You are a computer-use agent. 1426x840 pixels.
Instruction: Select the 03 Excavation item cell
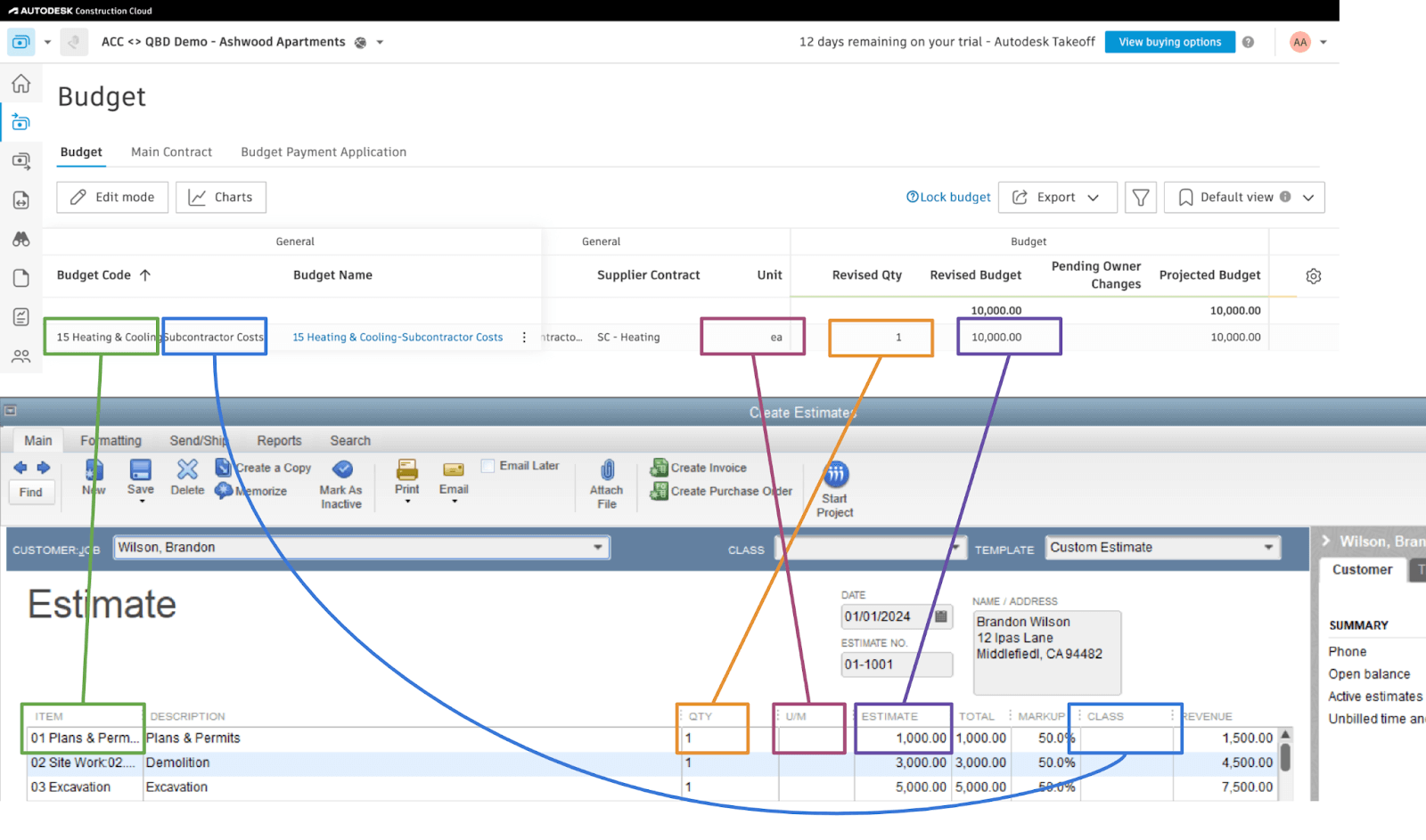85,787
